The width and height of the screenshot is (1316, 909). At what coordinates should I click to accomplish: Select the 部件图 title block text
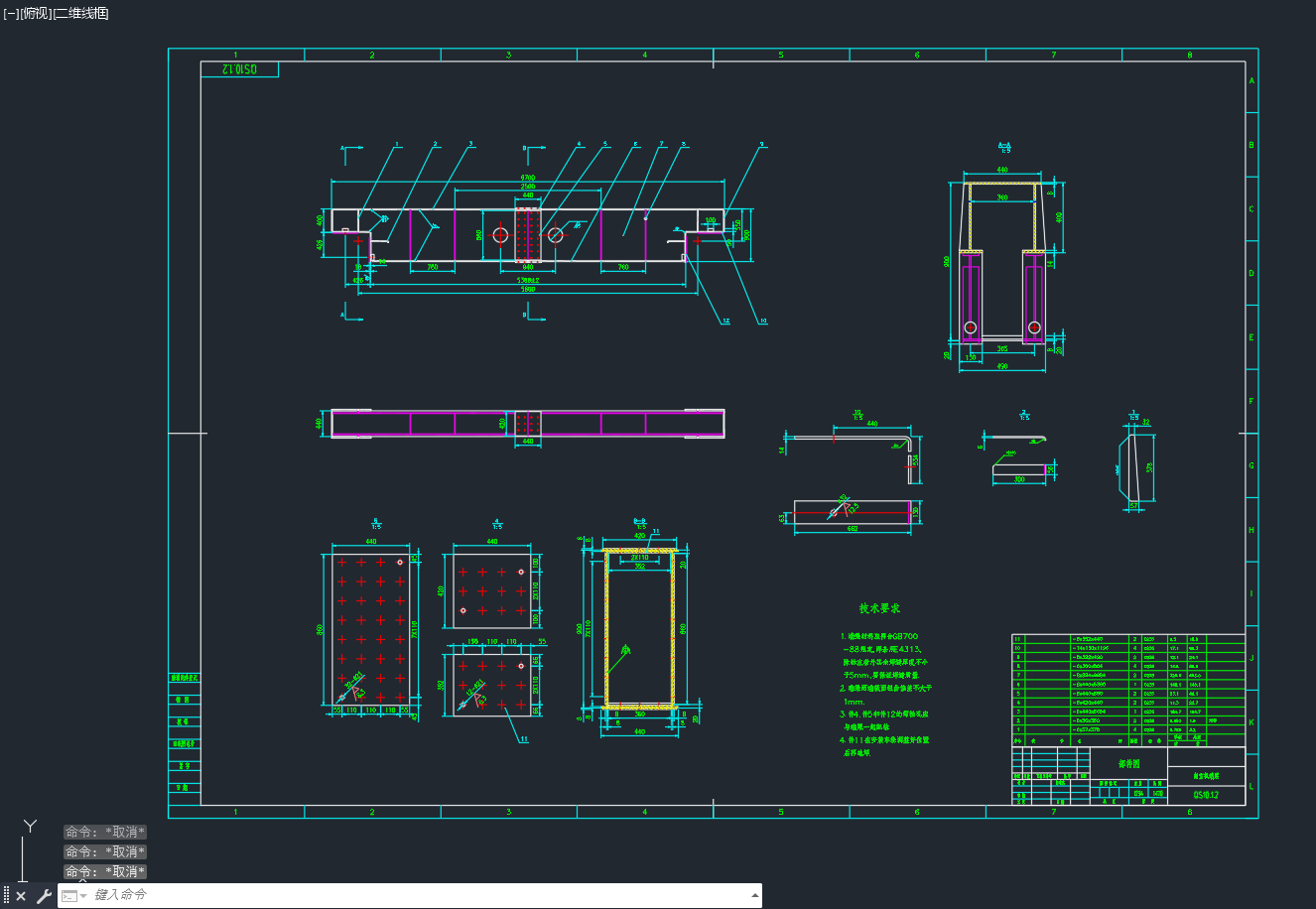coord(1129,764)
